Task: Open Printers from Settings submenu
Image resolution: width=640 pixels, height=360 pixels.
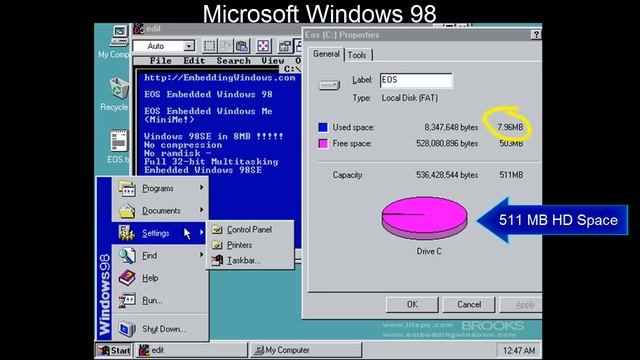Action: point(250,245)
